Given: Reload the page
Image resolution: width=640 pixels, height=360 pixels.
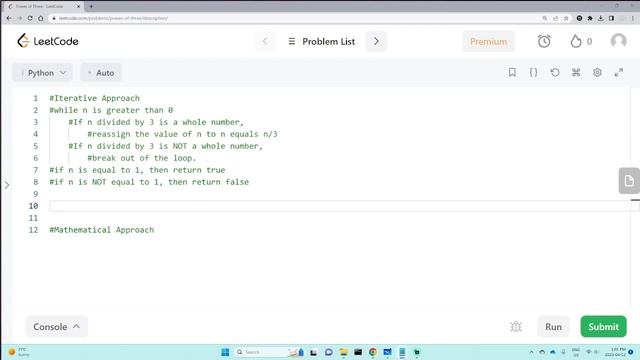Looking at the screenshot, I should coord(30,18).
